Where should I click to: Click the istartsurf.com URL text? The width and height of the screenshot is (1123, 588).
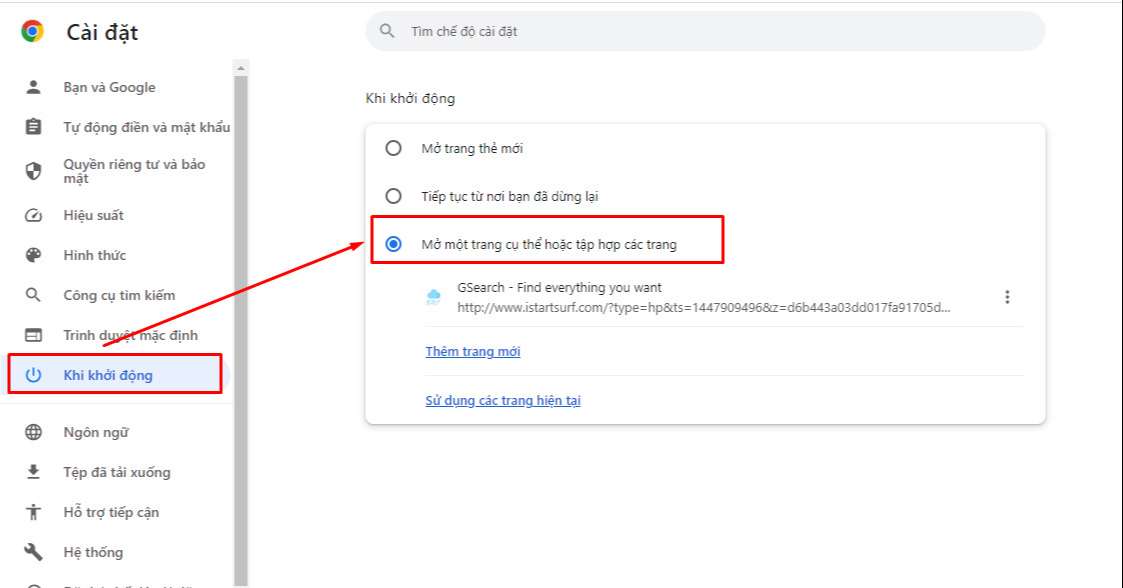(x=704, y=307)
